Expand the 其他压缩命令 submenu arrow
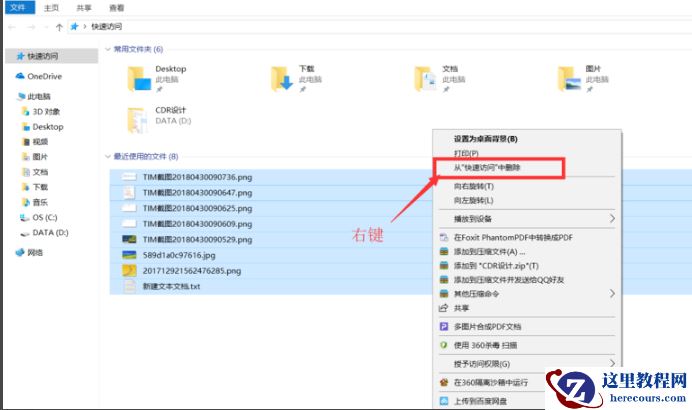Image resolution: width=692 pixels, height=410 pixels. click(x=612, y=293)
